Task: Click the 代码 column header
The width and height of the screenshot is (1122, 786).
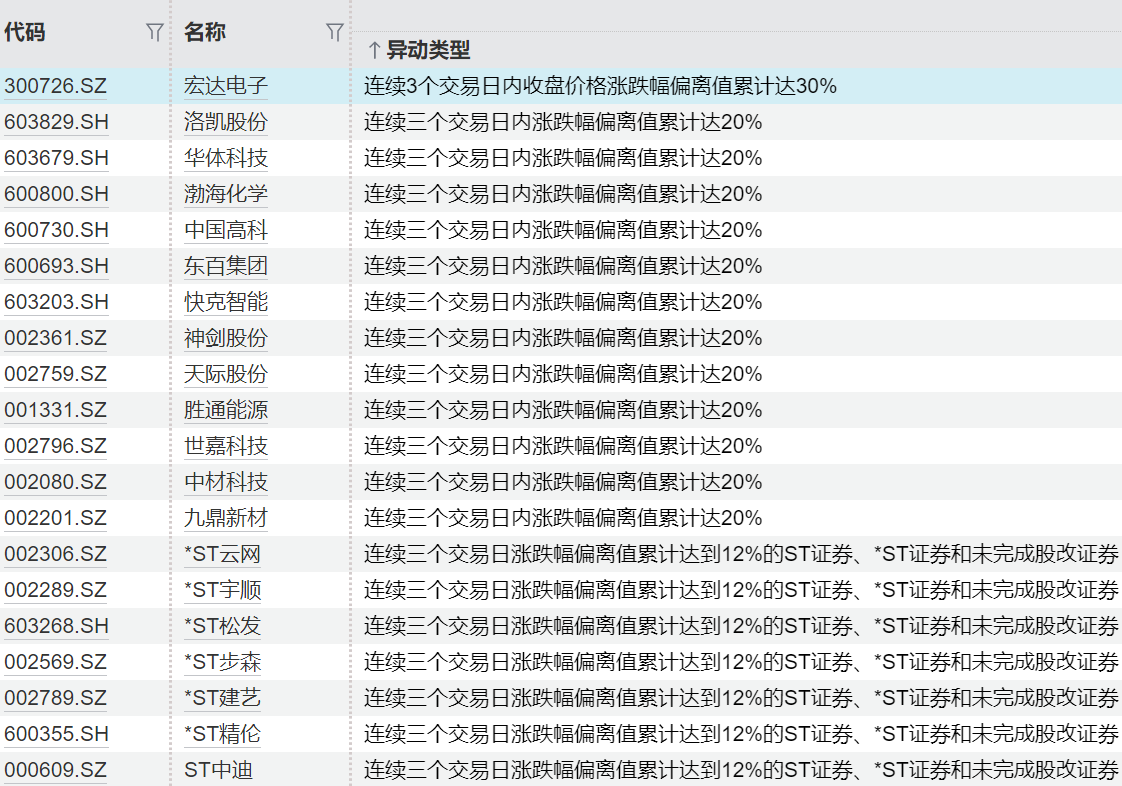Action: point(25,33)
